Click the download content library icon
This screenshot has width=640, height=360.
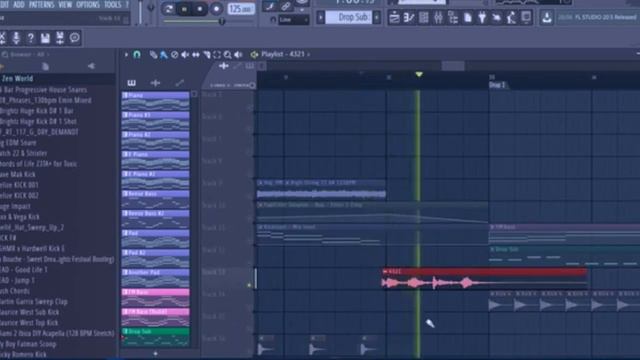click(x=547, y=18)
